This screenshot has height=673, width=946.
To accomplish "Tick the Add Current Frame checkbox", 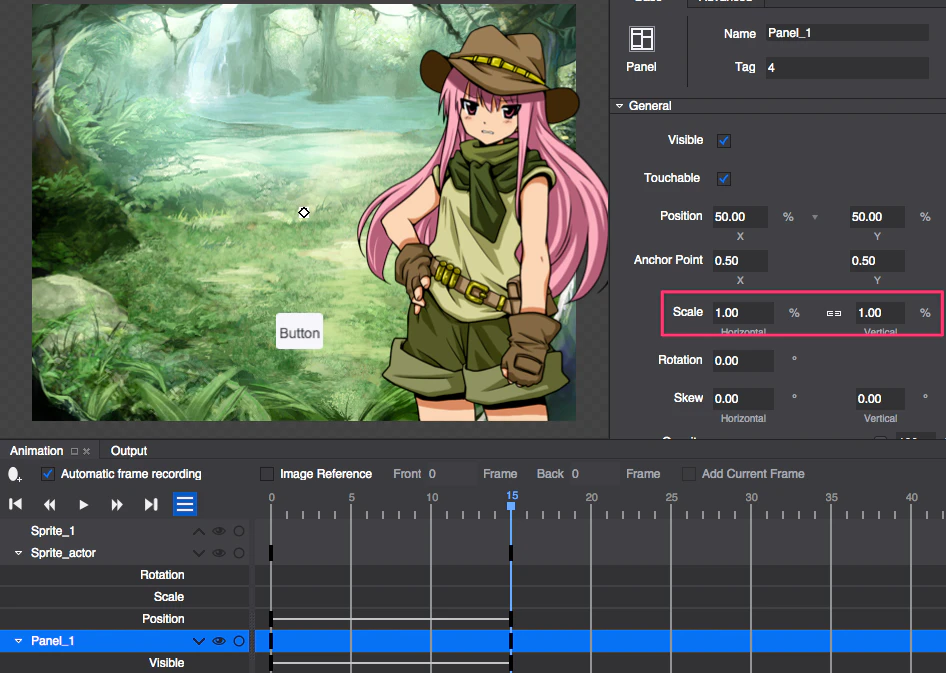I will (x=688, y=474).
